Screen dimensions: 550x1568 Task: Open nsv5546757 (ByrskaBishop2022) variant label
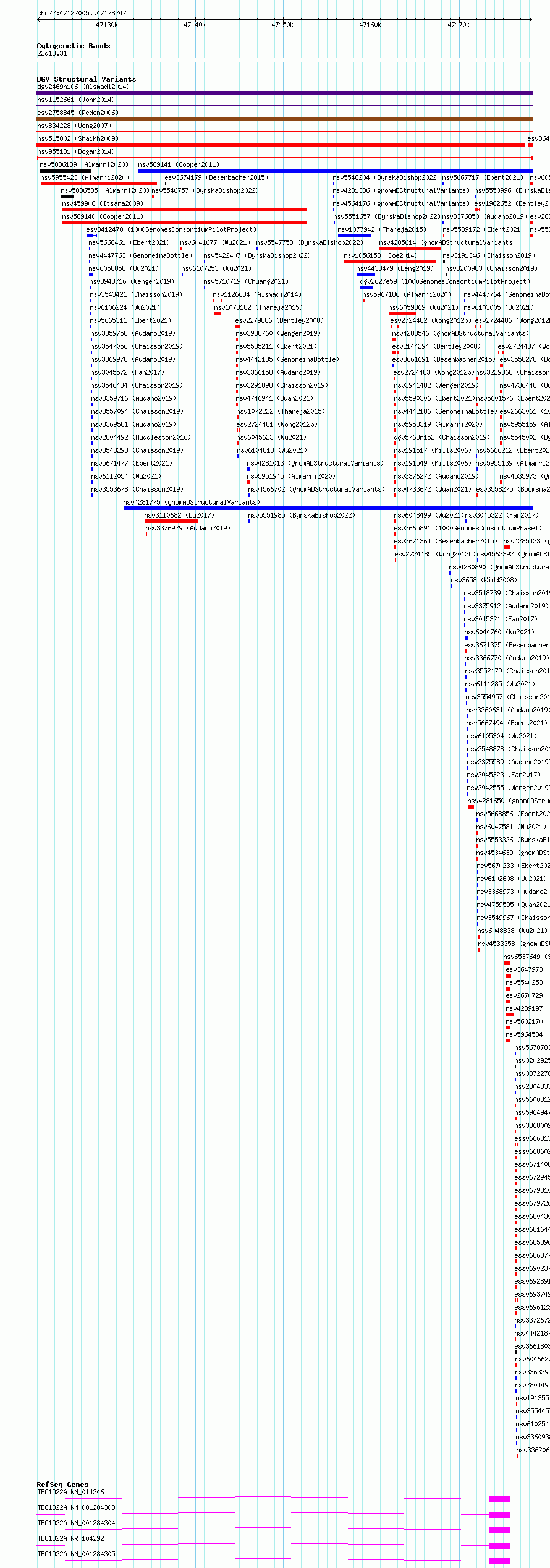[x=206, y=190]
